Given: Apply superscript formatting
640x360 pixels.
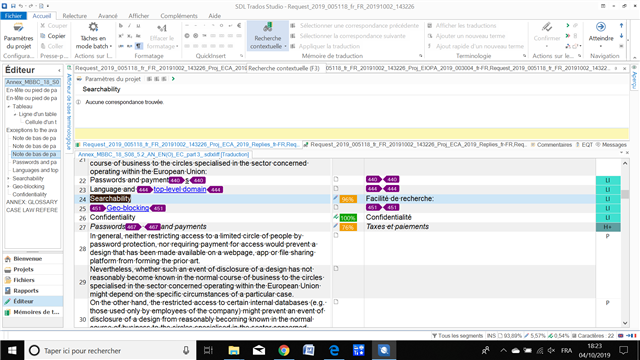Looking at the screenshot, I should (121, 36).
